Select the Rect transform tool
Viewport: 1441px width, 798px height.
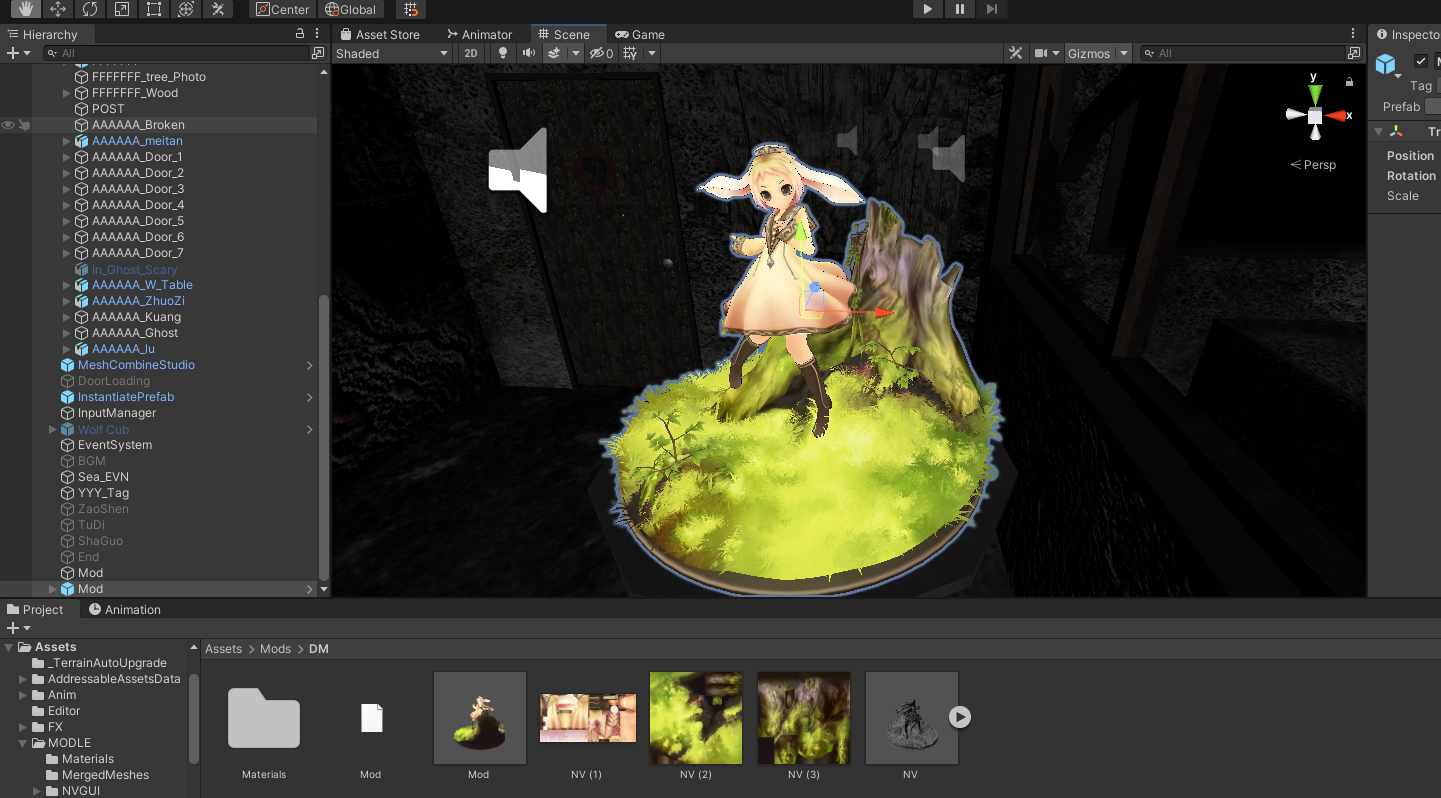point(152,9)
